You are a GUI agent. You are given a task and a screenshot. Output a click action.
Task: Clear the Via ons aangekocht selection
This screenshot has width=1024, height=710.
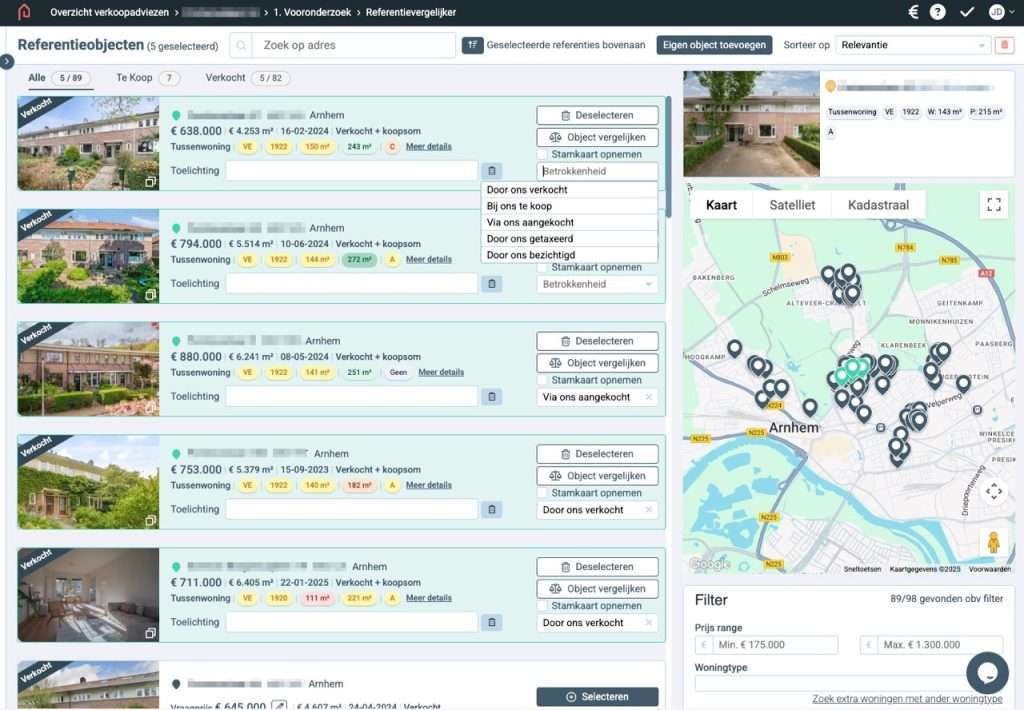(648, 396)
